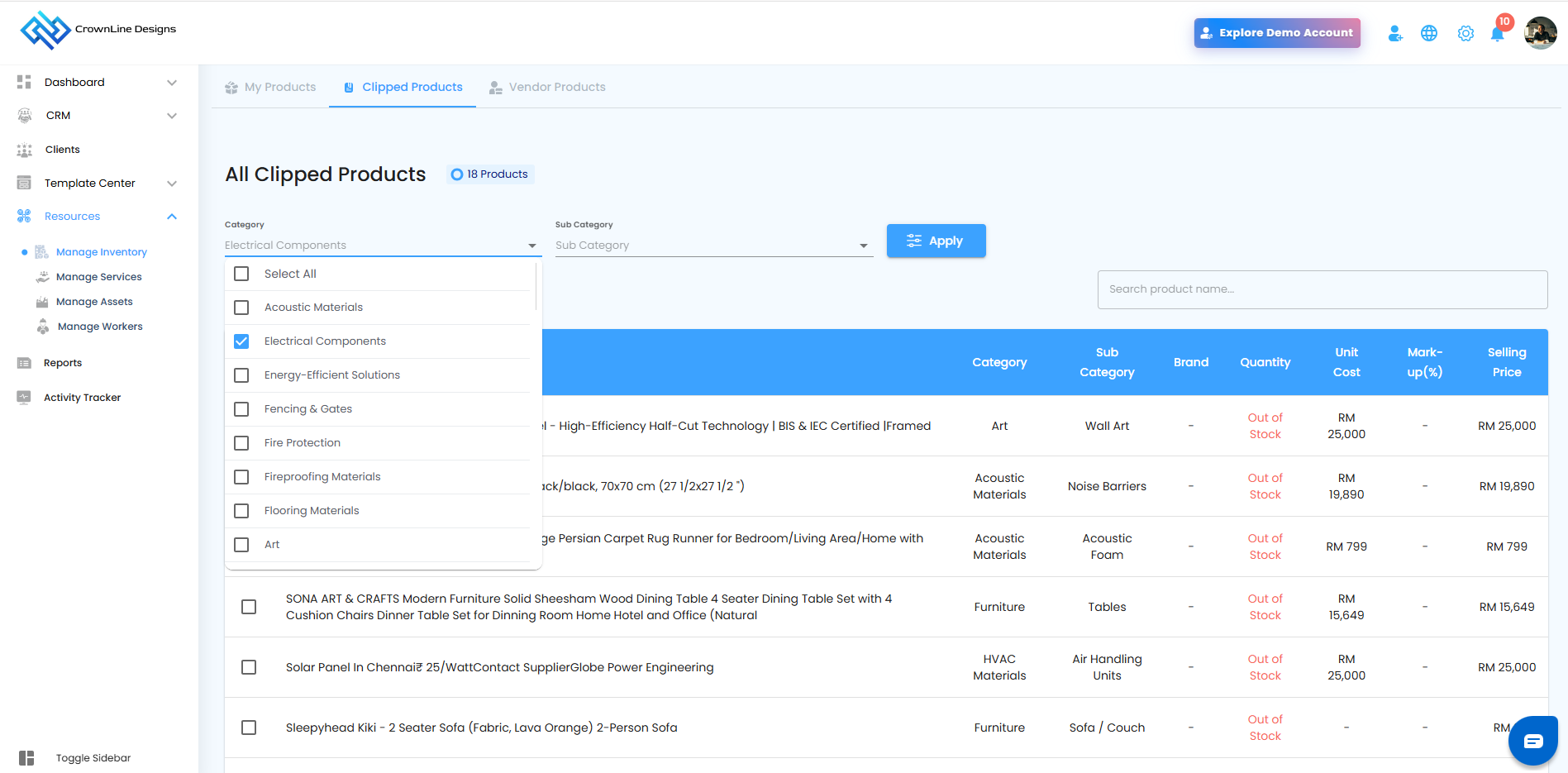Screen dimensions: 1568x773
Task: Switch to the My Products tab
Action: (271, 88)
